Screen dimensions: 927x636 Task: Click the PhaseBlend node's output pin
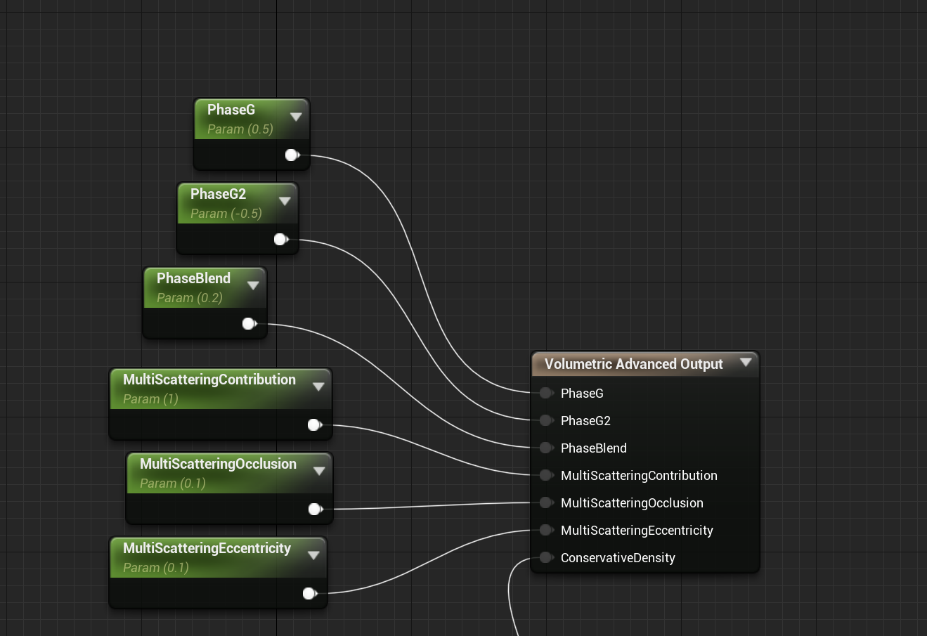[x=249, y=323]
